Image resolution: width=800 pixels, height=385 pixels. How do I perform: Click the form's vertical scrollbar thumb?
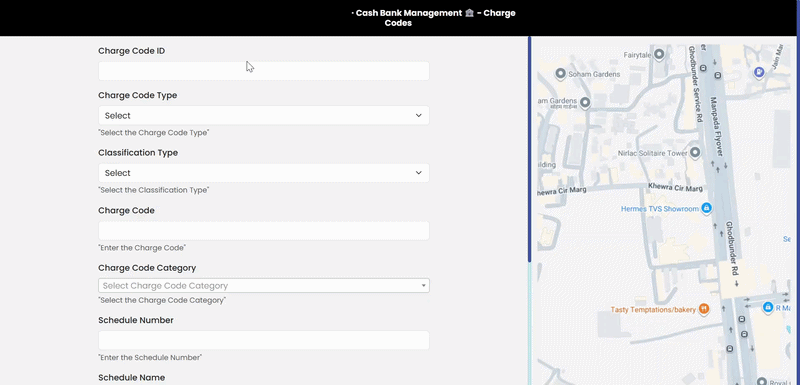(x=530, y=149)
